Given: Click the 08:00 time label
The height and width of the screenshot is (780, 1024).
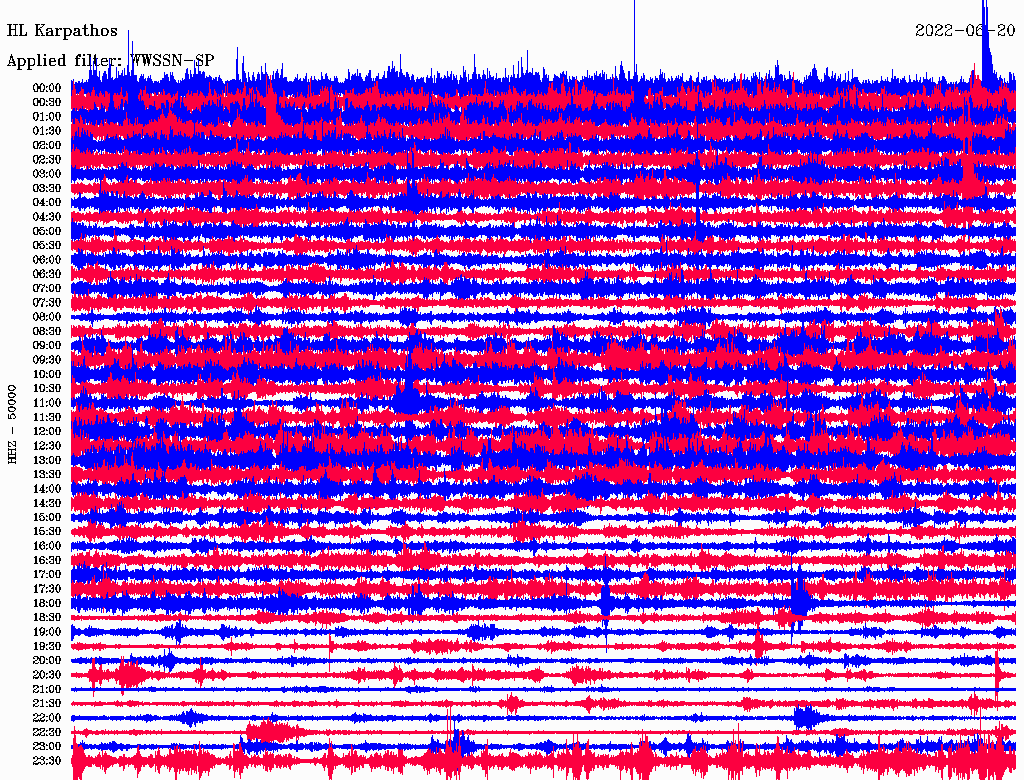Looking at the screenshot, I should (x=47, y=317).
